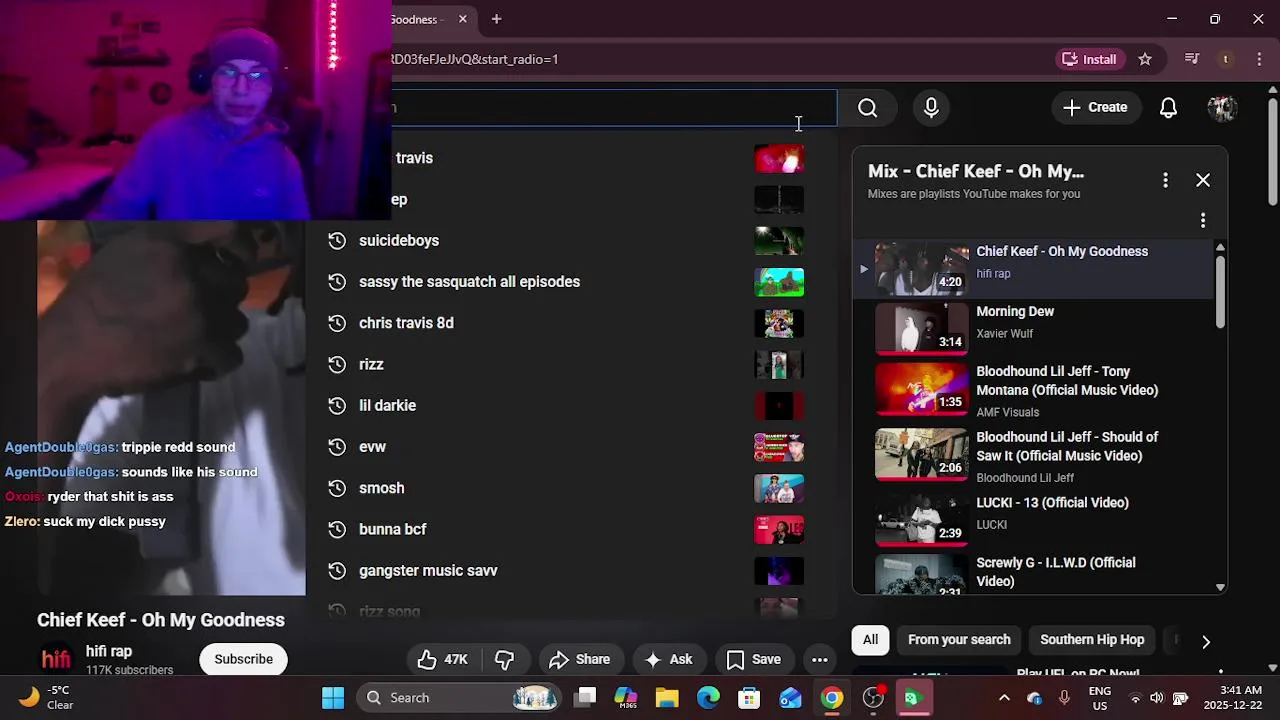Close the Goodness browser tab
Viewport: 1280px width, 720px height.
tap(462, 19)
